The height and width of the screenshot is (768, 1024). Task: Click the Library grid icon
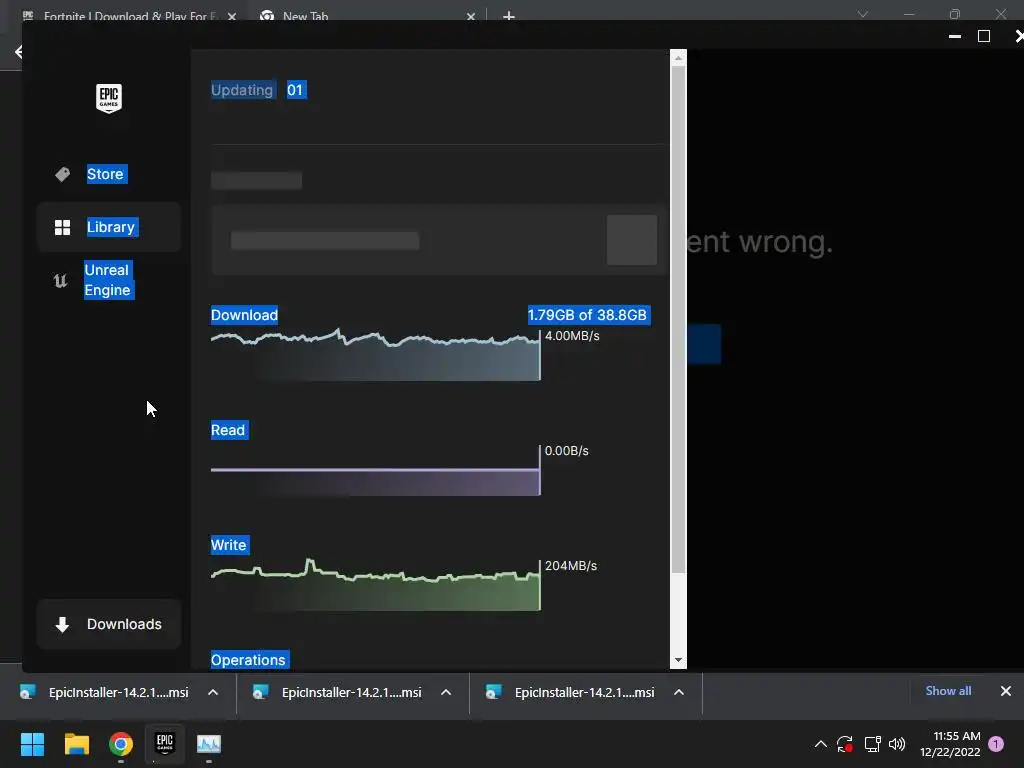(63, 227)
